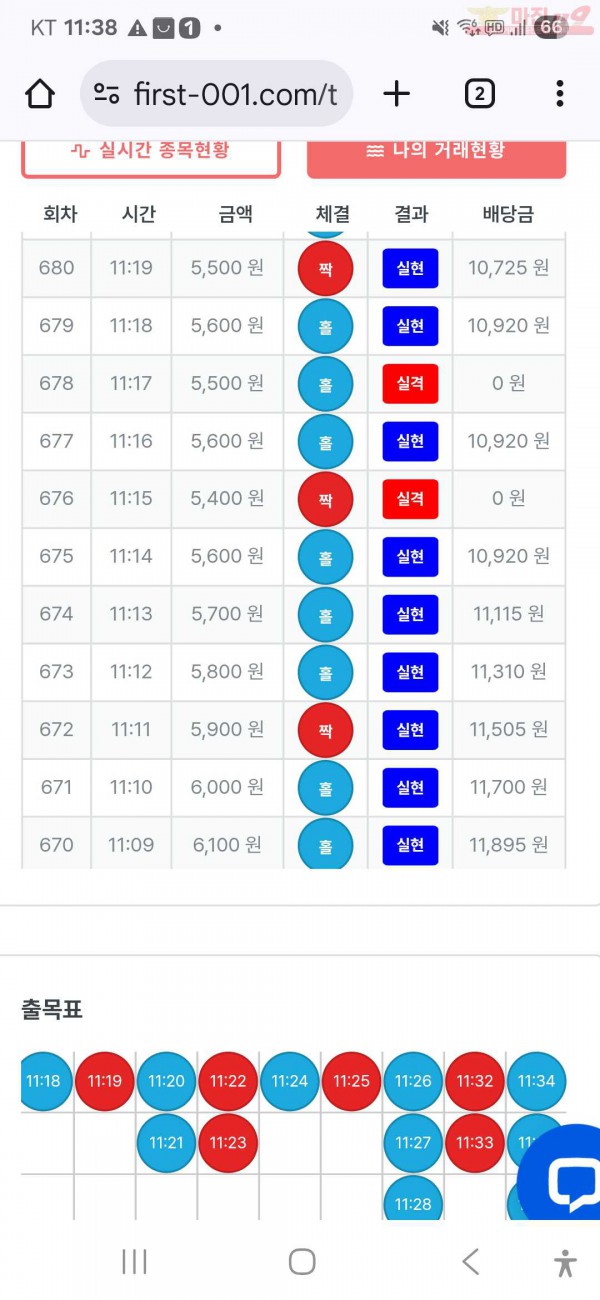Screen dimensions: 600x1300
Task: Open 실시간 종목현황 tab
Action: pos(150,151)
